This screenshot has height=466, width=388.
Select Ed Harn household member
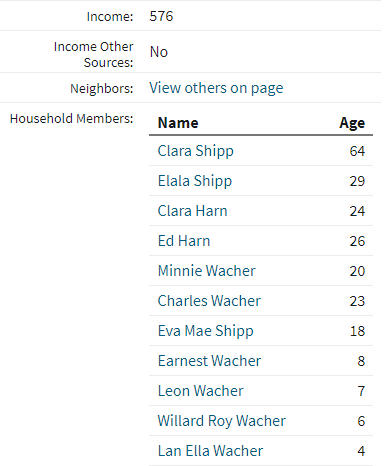coord(184,241)
